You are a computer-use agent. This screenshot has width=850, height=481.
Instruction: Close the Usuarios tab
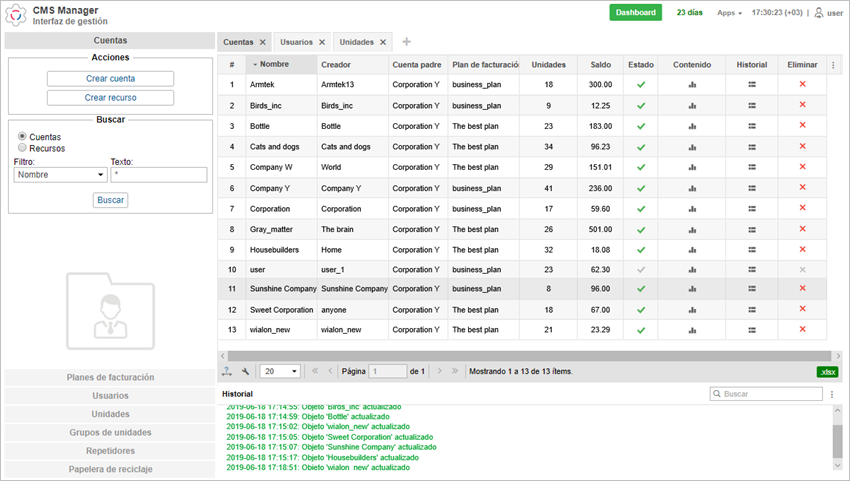pyautogui.click(x=322, y=42)
